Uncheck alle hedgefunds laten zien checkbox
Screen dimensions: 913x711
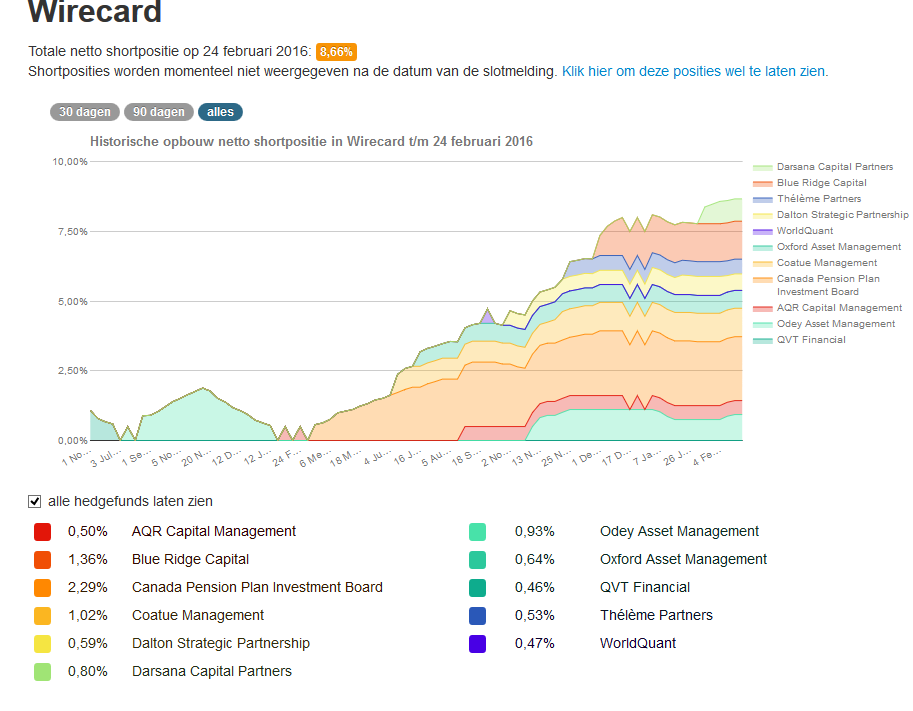34,501
